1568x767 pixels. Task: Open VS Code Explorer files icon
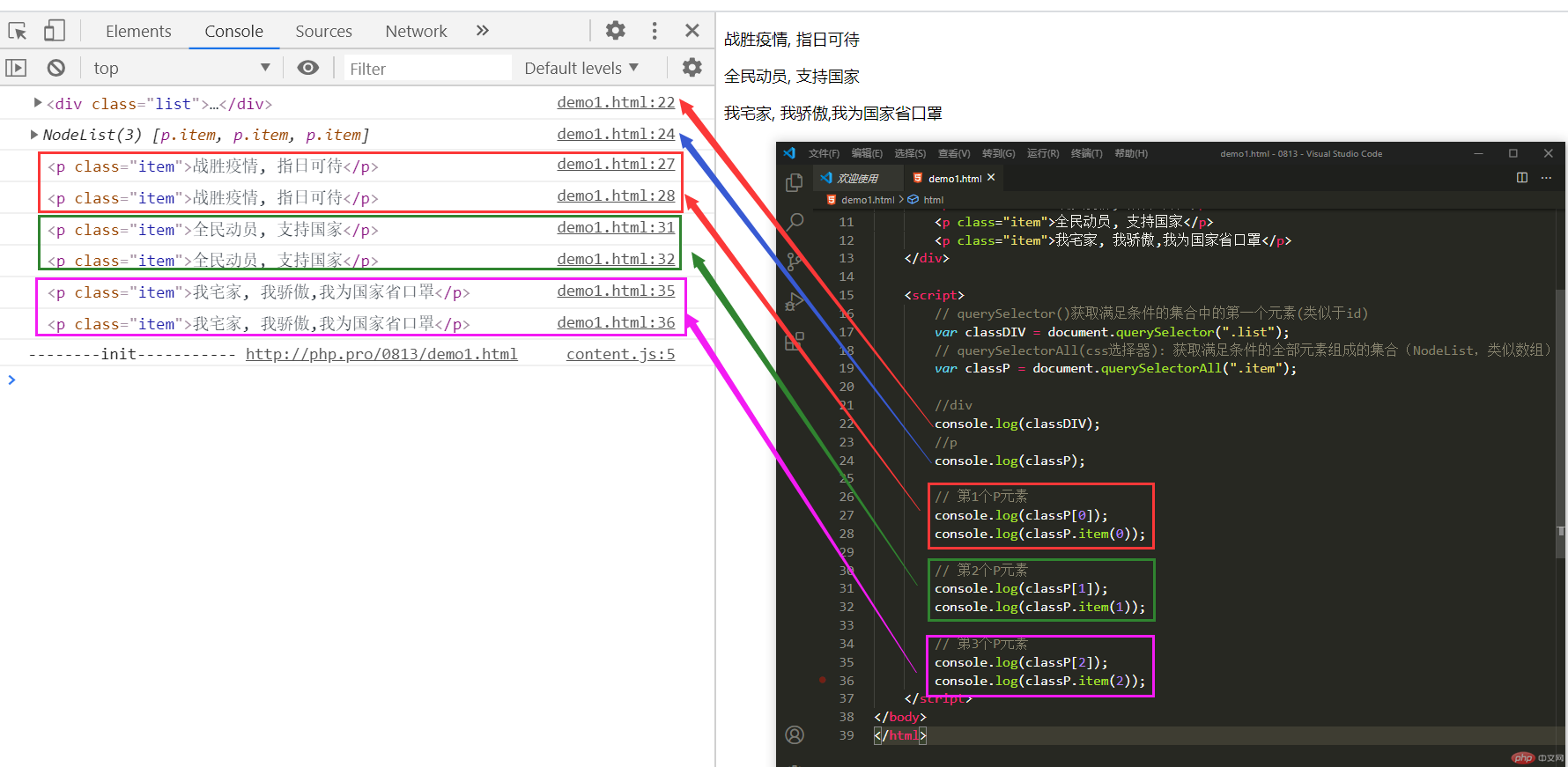tap(795, 182)
